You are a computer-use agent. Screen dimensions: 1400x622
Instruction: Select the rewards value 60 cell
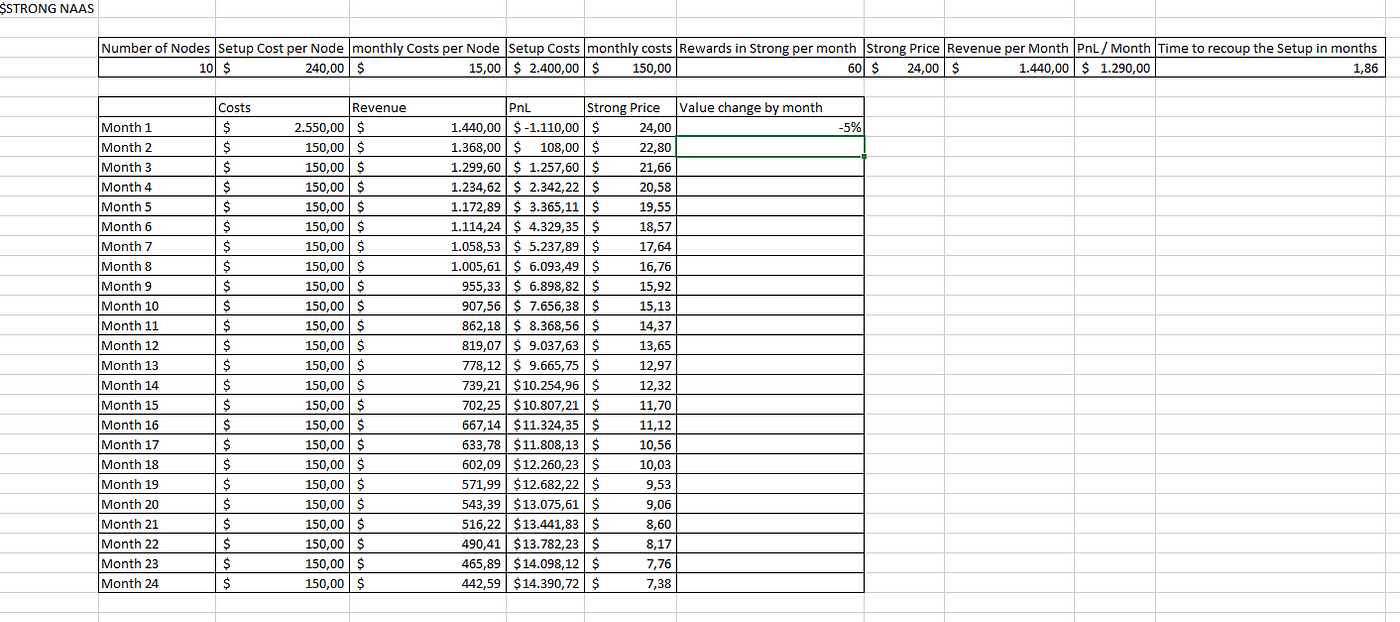[x=769, y=68]
